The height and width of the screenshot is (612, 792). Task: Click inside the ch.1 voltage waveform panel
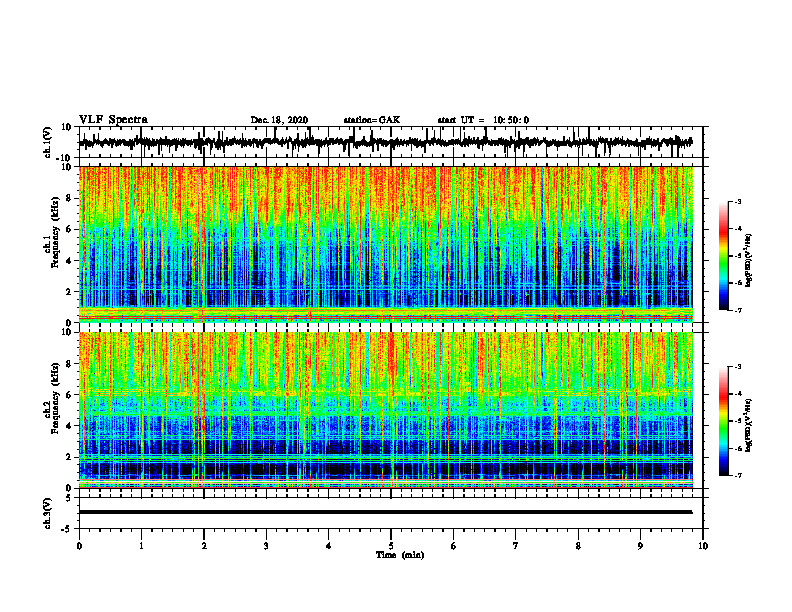390,142
